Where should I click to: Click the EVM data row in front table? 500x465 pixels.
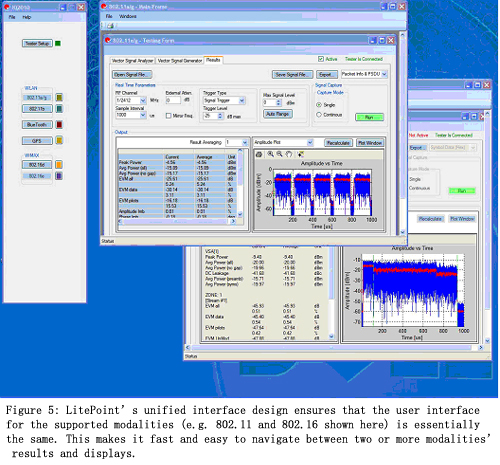177,190
